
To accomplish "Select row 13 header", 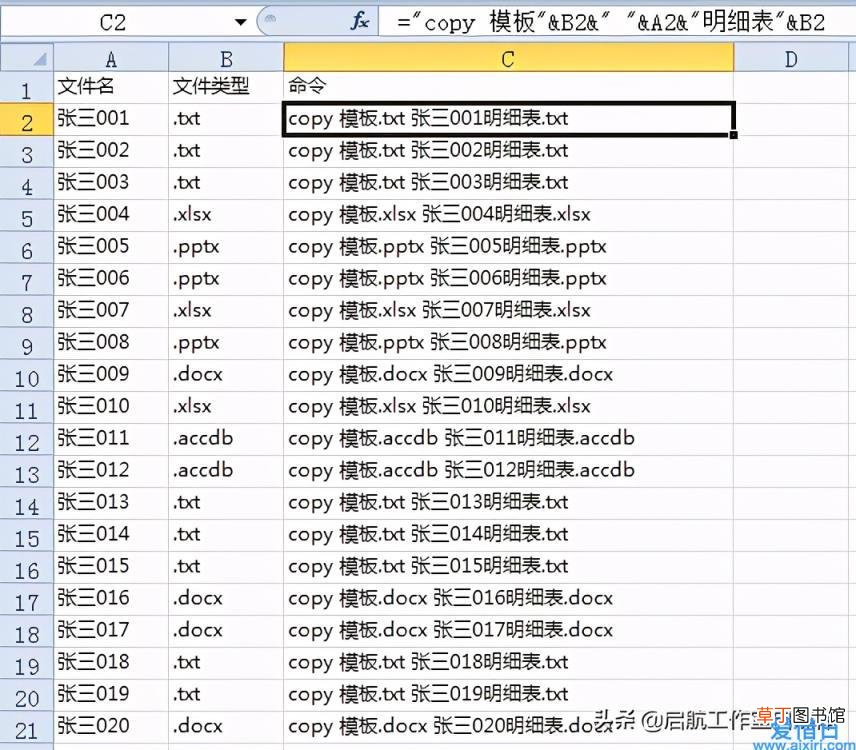I will [x=27, y=472].
